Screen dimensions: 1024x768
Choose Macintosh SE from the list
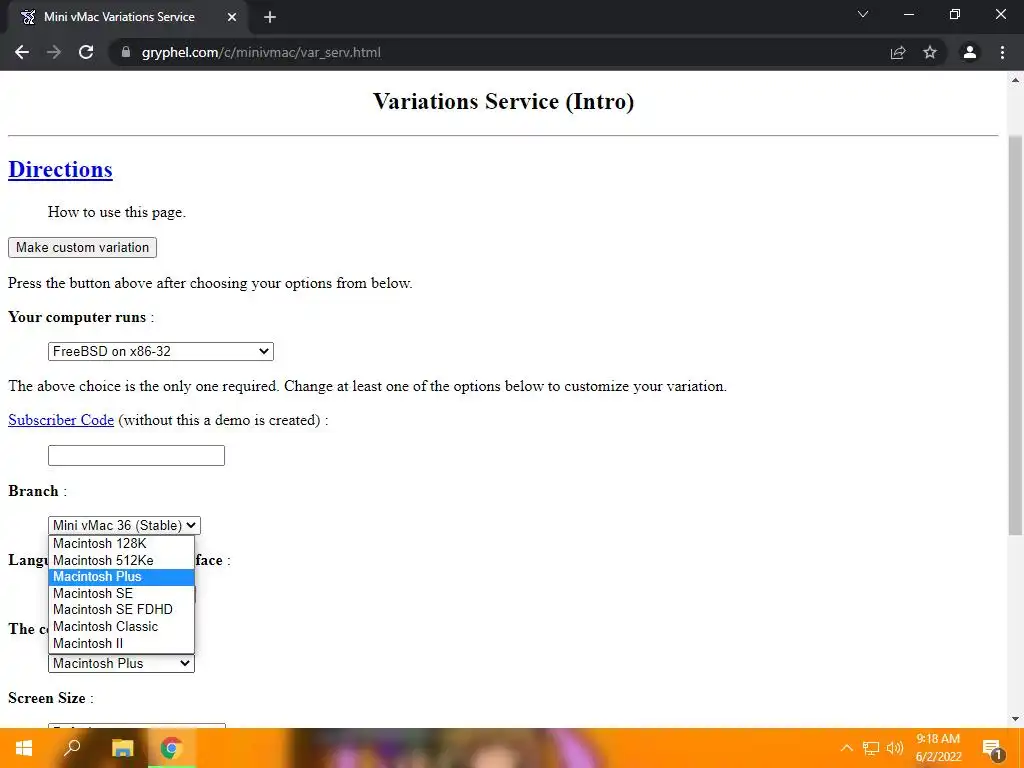tap(121, 593)
